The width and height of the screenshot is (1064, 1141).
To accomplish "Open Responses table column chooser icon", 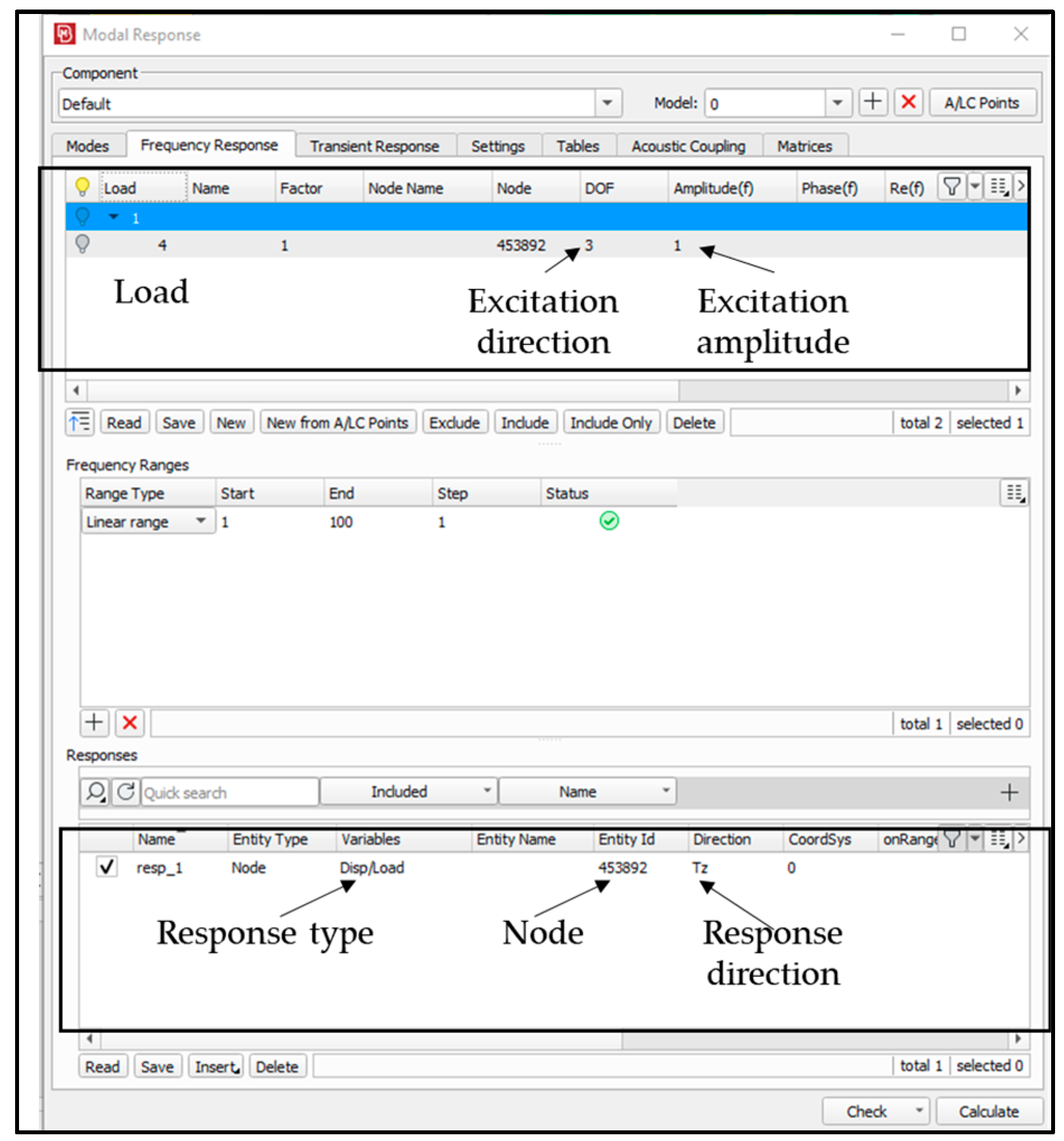I will click(x=998, y=839).
